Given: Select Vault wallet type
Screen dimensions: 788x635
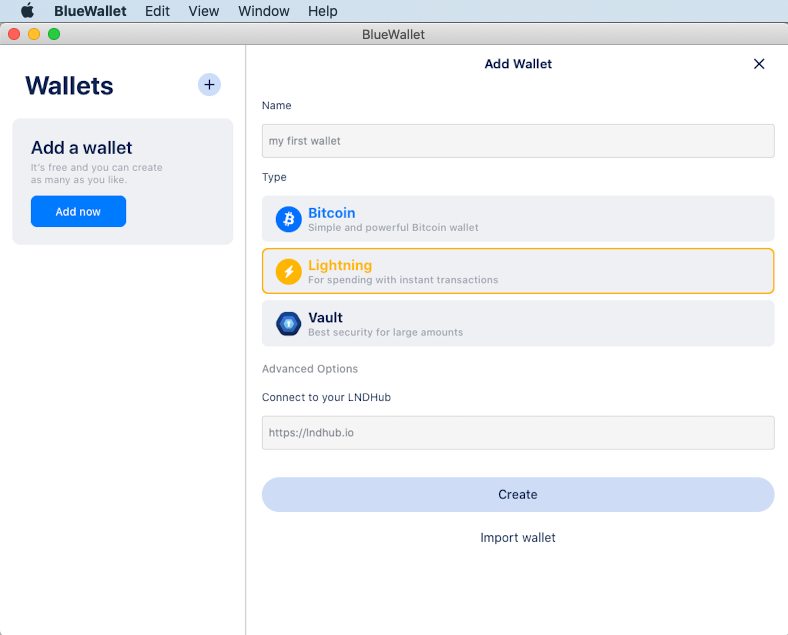Looking at the screenshot, I should click(518, 323).
